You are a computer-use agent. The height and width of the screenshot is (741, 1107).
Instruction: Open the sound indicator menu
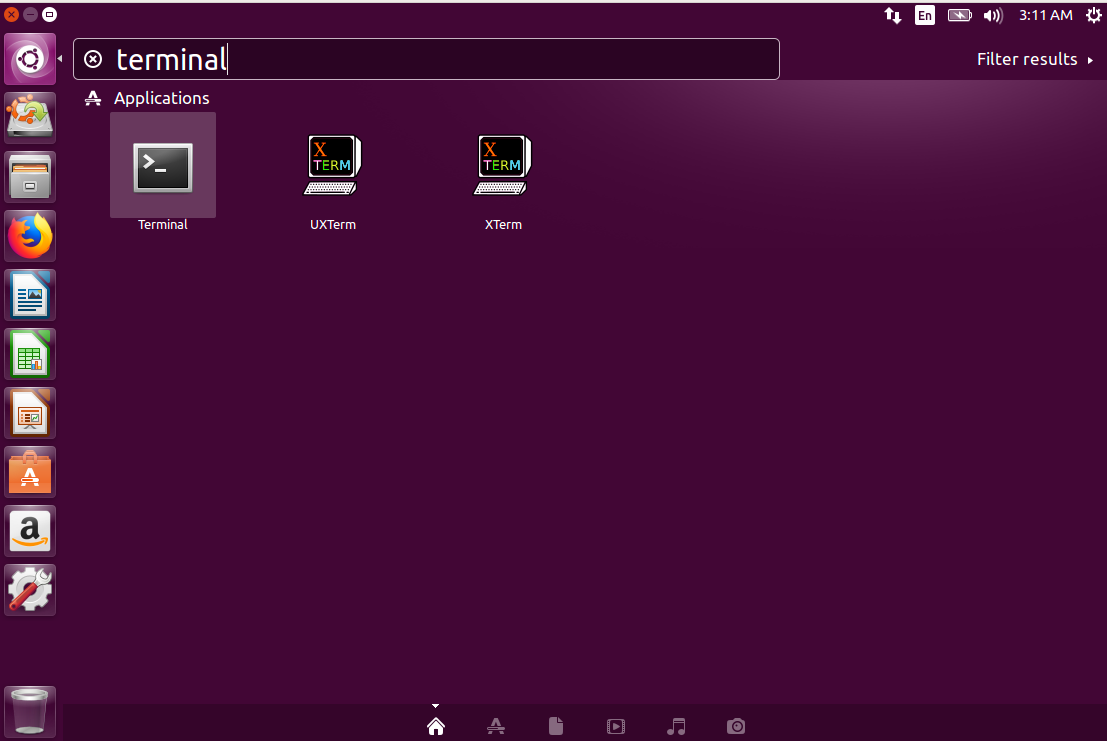[994, 15]
